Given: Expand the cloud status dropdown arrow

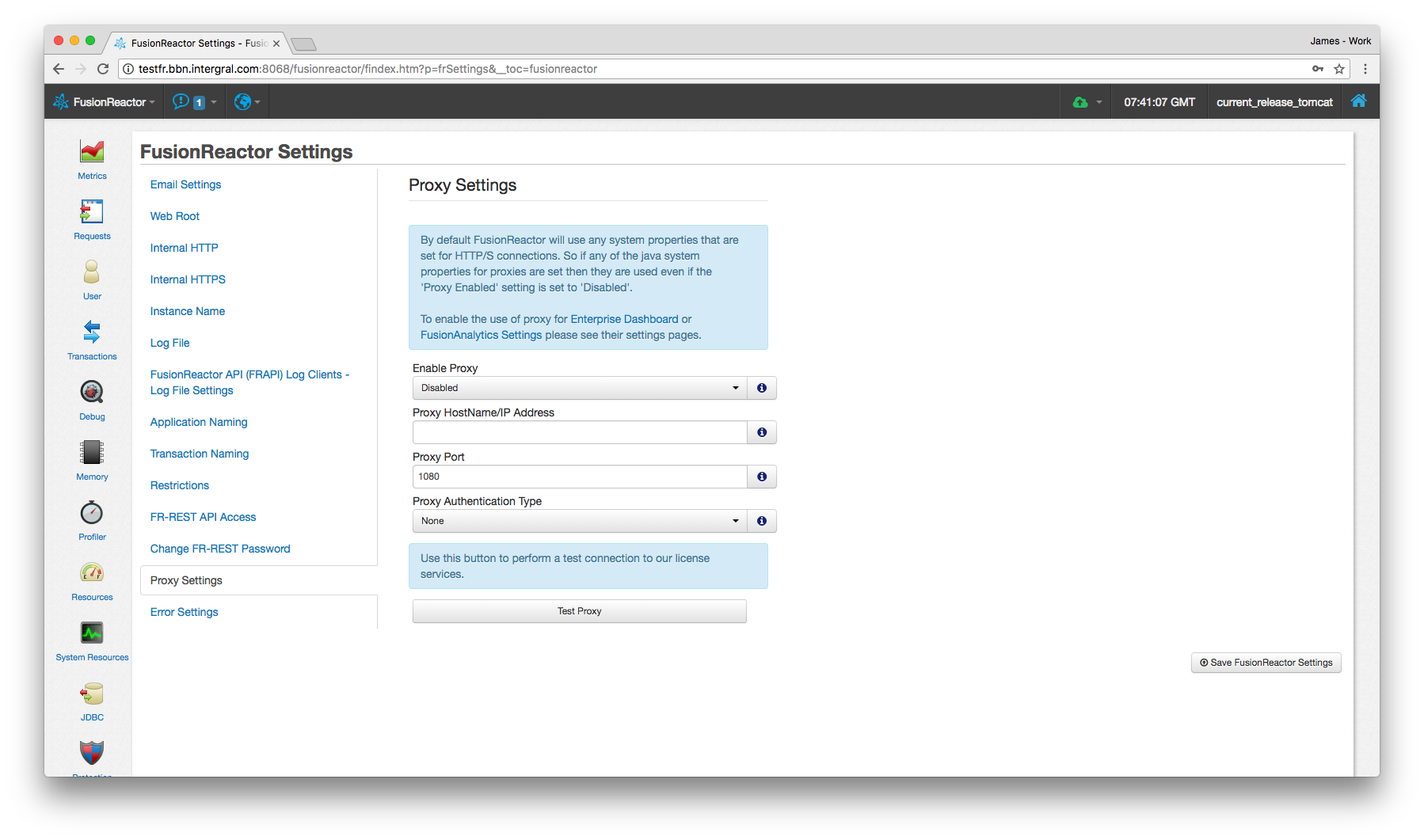Looking at the screenshot, I should click(x=1098, y=102).
